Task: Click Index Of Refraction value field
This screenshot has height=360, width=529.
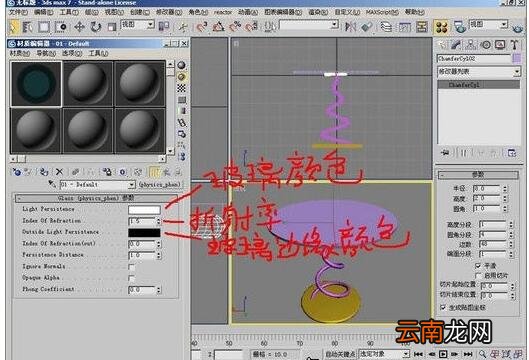Action: (142, 221)
